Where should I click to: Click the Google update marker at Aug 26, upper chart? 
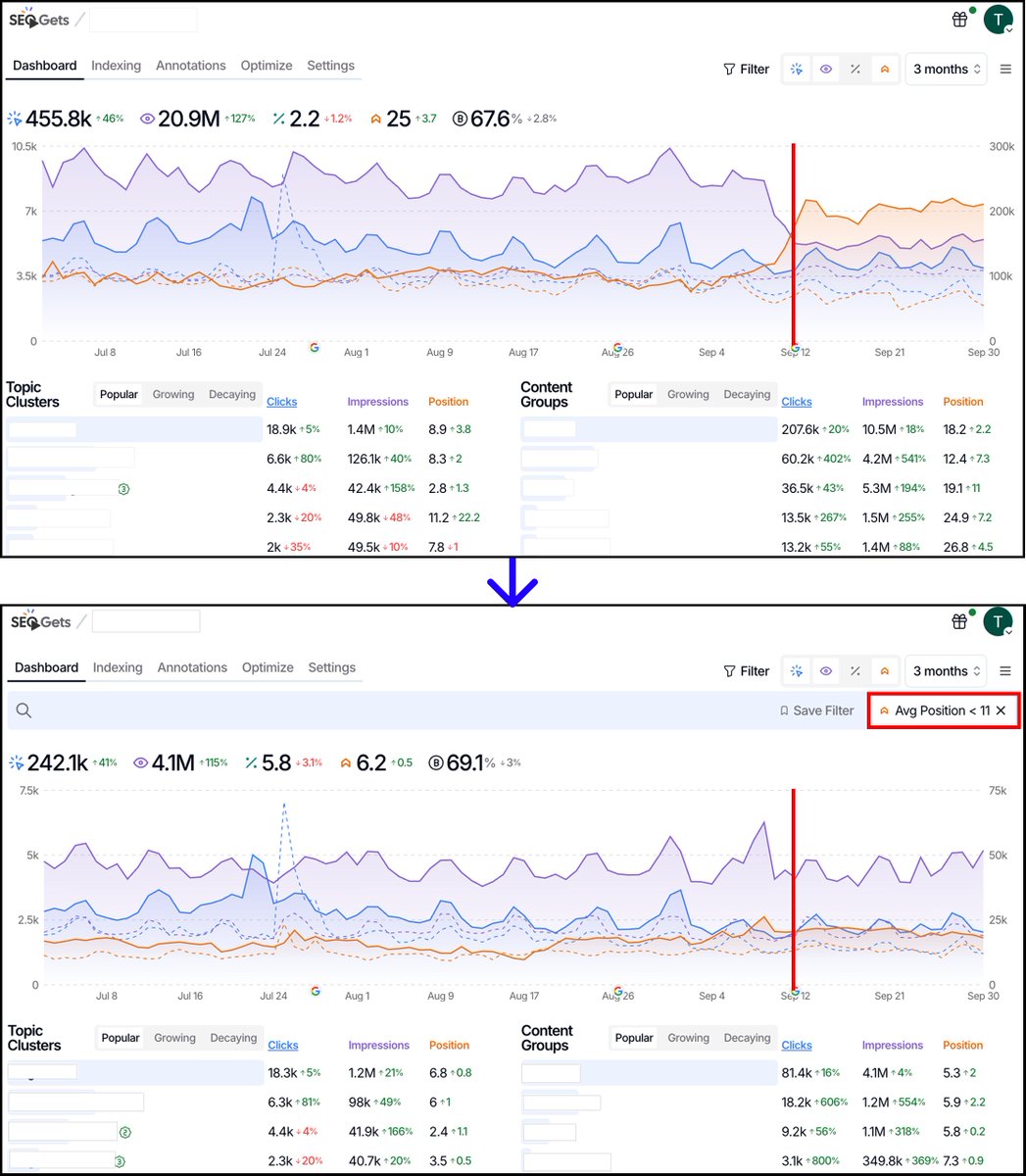pos(616,347)
